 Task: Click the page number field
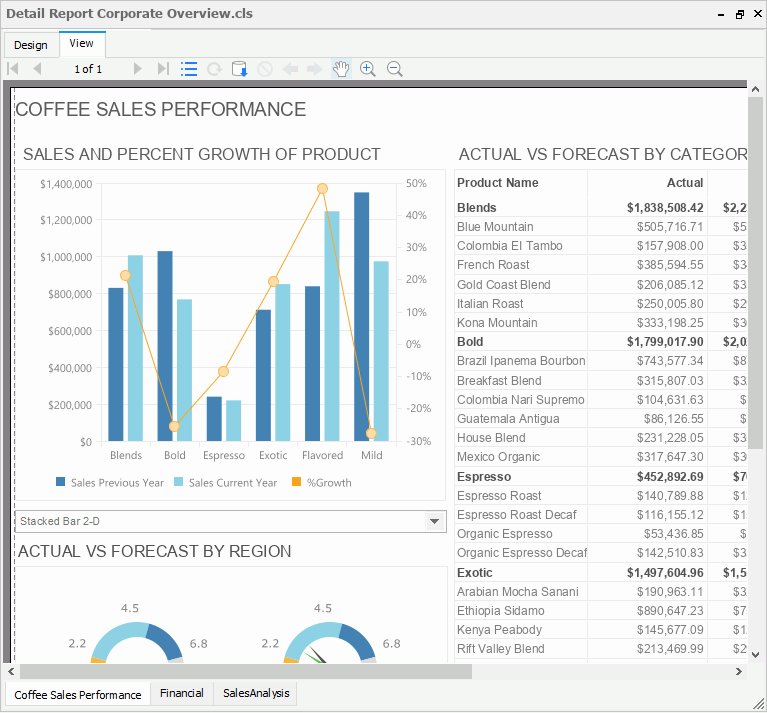point(88,69)
